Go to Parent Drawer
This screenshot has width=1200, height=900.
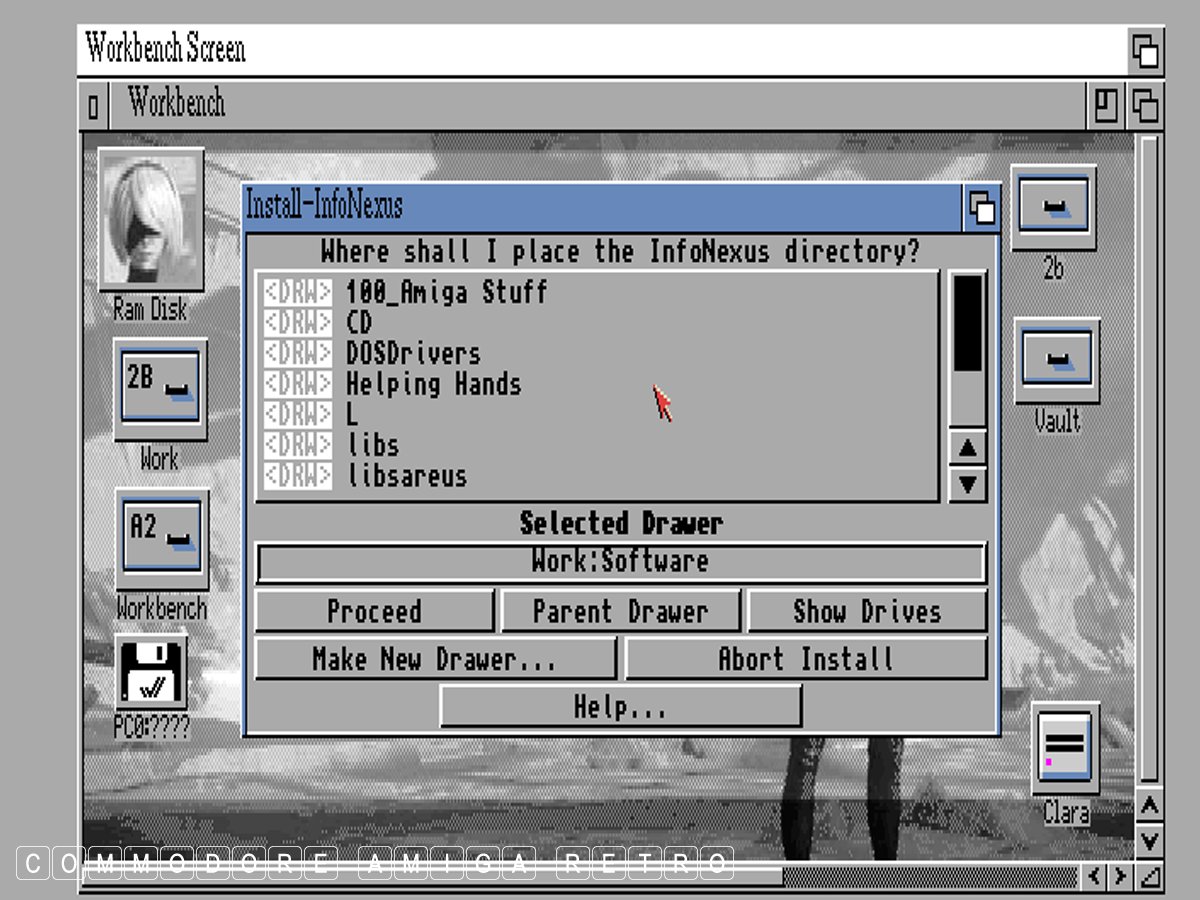pos(620,612)
